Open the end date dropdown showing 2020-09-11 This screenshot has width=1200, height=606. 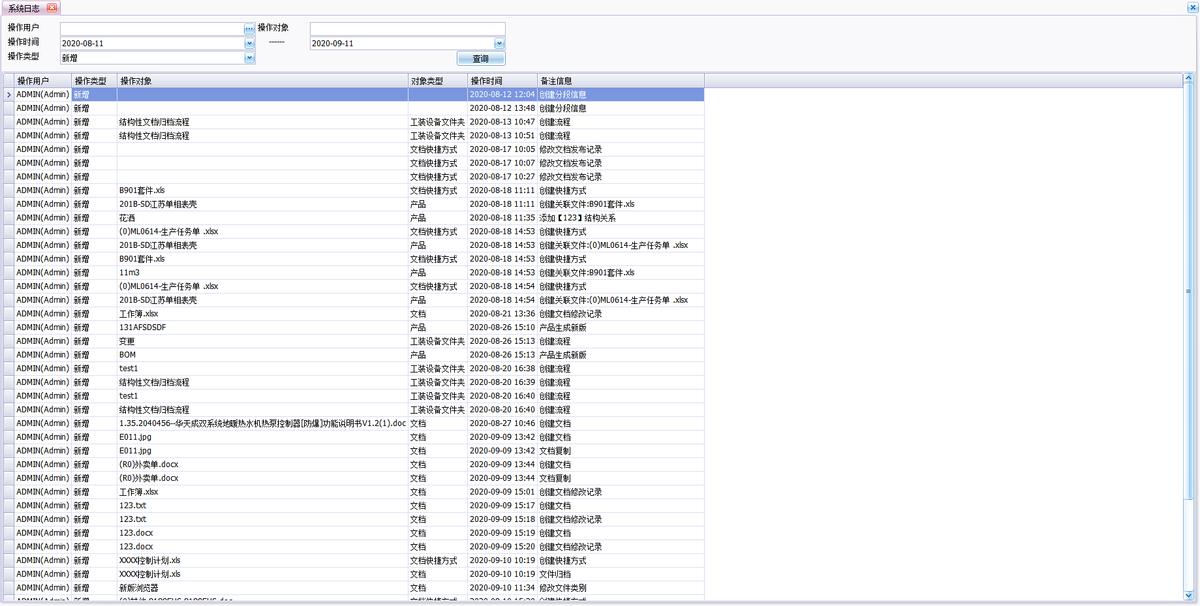pyautogui.click(x=499, y=44)
